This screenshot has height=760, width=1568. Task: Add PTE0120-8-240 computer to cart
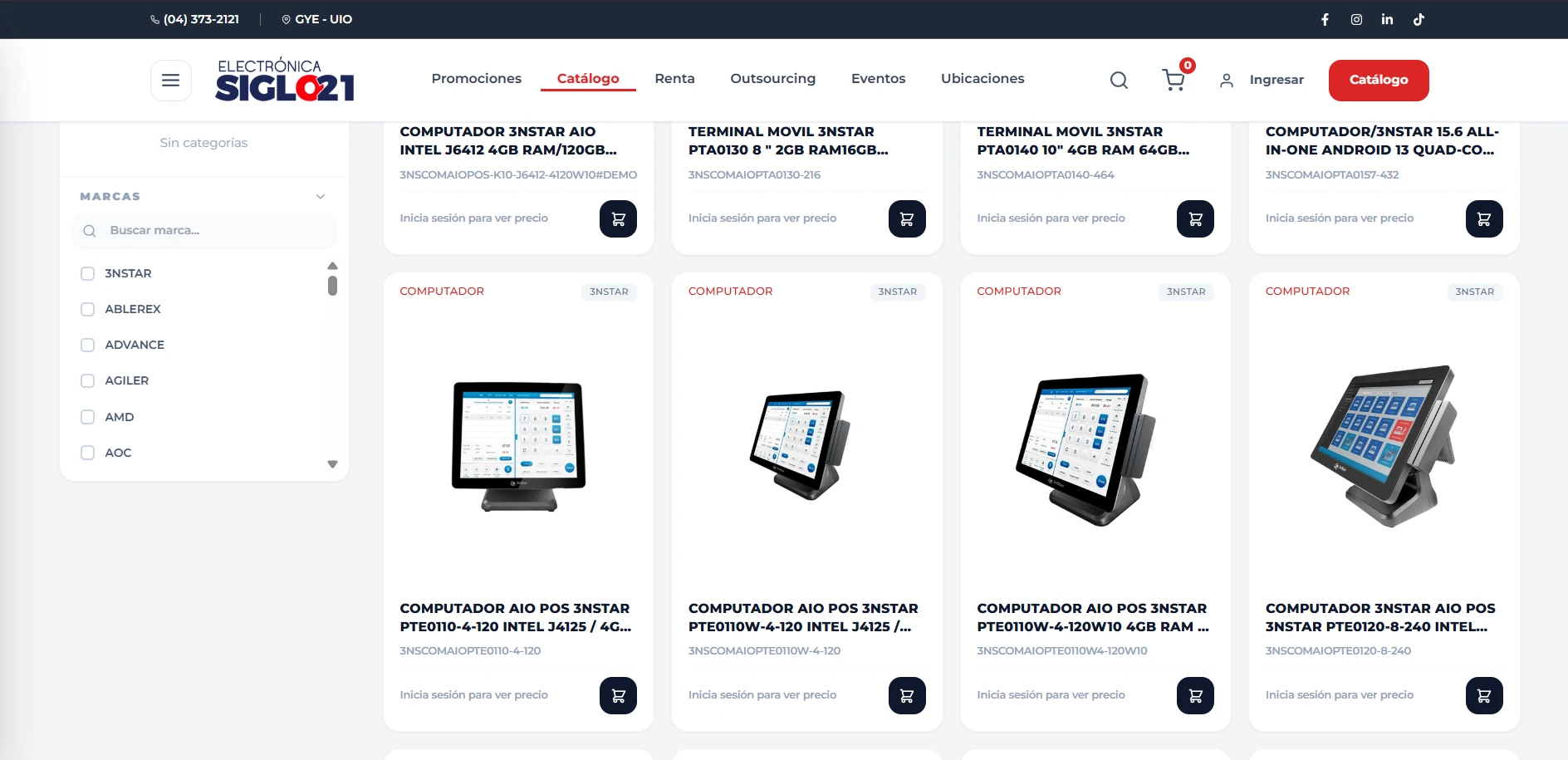(1484, 695)
